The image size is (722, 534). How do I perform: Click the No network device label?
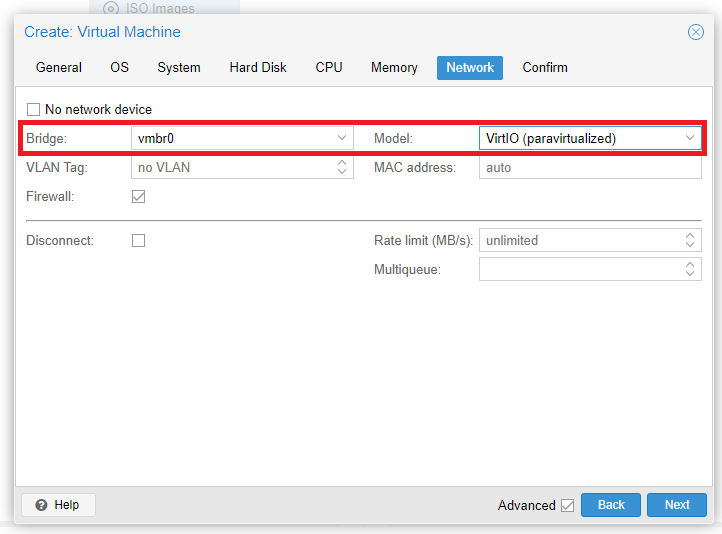pyautogui.click(x=98, y=110)
